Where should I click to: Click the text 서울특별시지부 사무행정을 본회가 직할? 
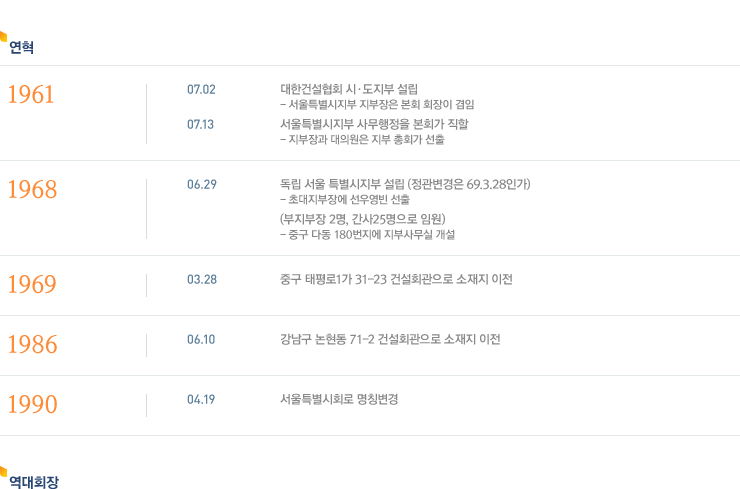point(374,124)
